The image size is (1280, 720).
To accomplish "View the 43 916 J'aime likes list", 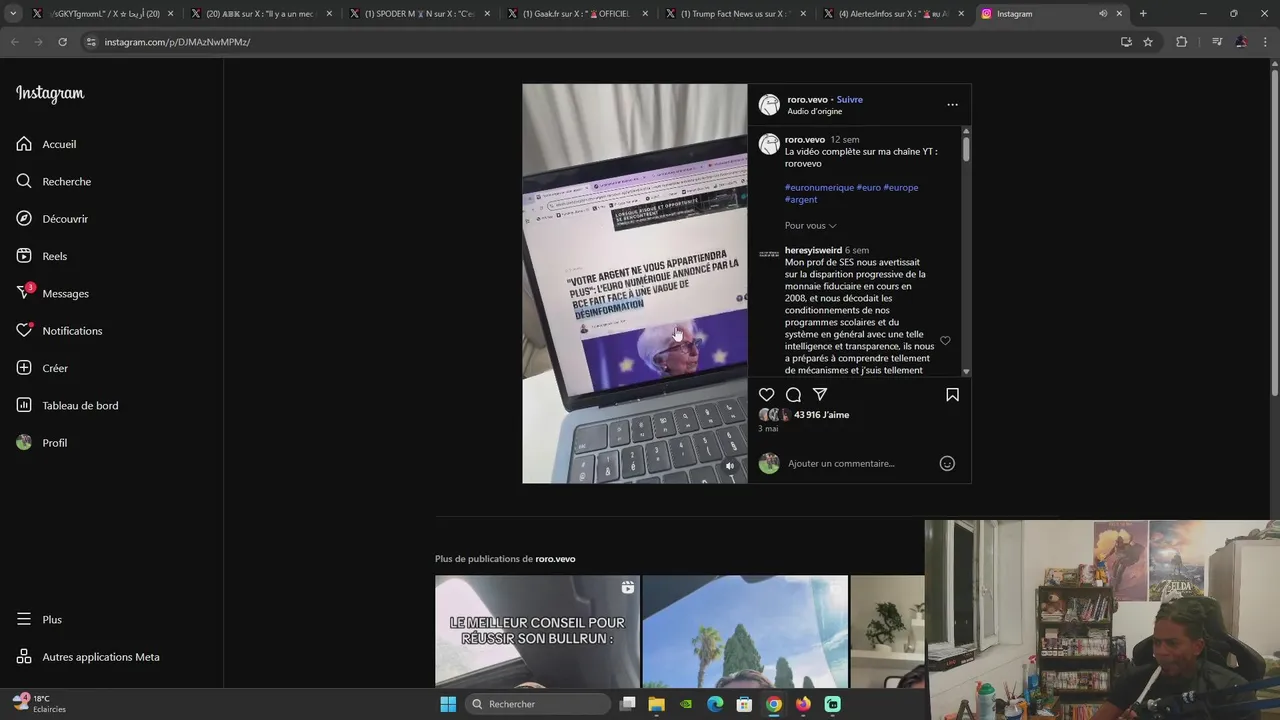I will pos(821,415).
